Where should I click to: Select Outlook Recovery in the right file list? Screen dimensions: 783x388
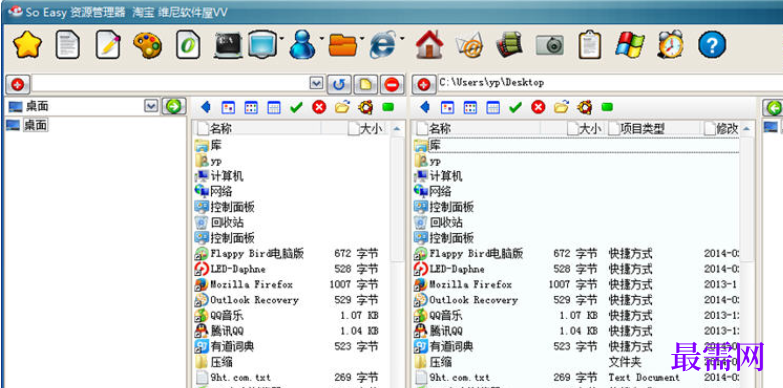click(473, 300)
